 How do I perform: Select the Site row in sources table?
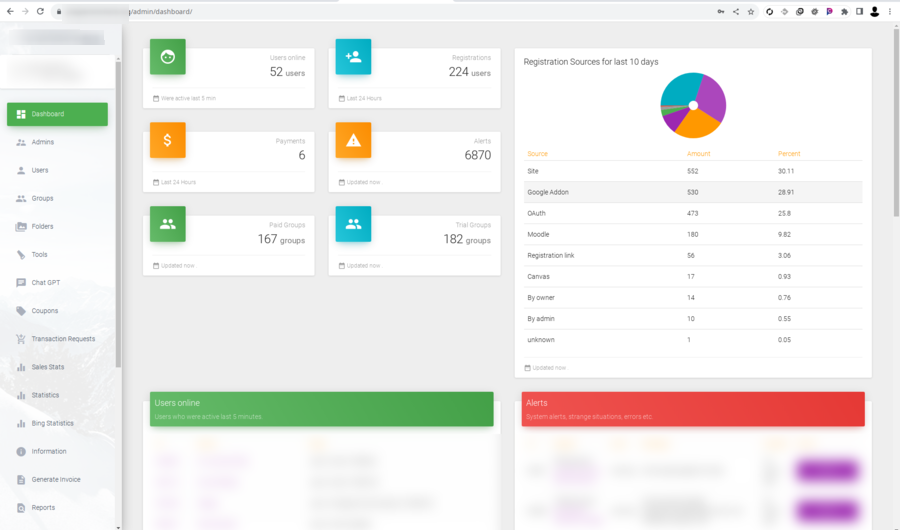[693, 171]
